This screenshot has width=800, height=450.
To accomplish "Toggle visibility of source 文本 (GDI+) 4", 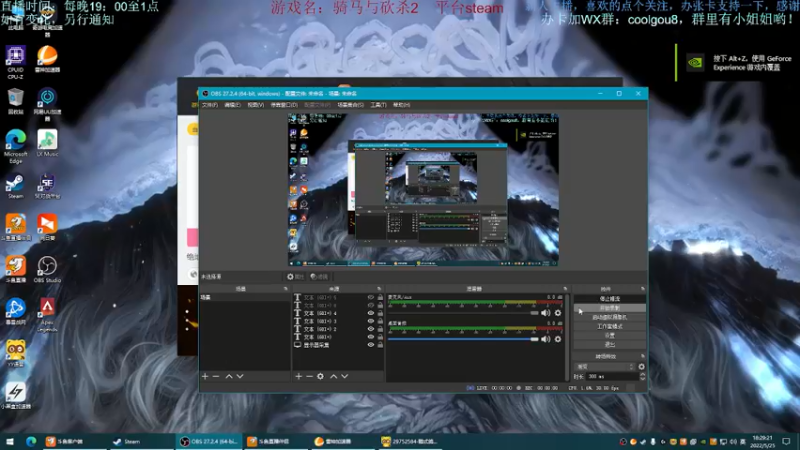I will pos(370,313).
